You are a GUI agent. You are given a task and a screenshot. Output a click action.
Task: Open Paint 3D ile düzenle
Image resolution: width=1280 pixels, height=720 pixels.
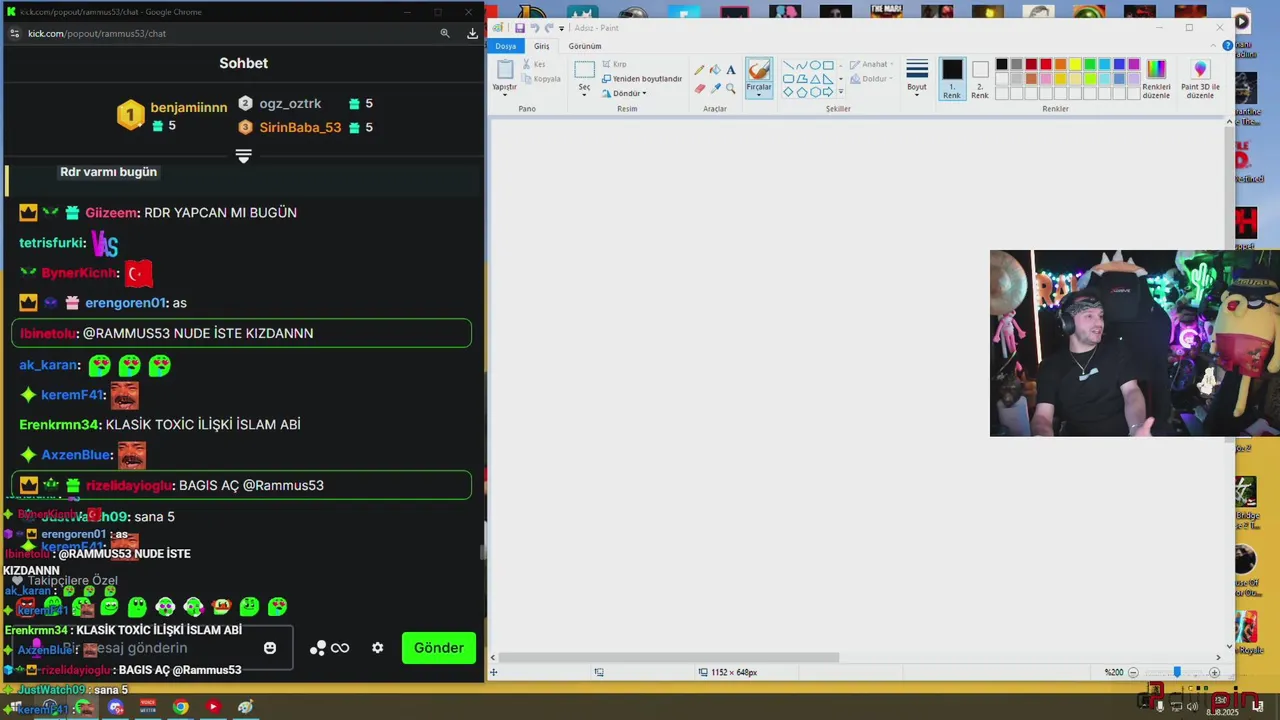click(1200, 78)
